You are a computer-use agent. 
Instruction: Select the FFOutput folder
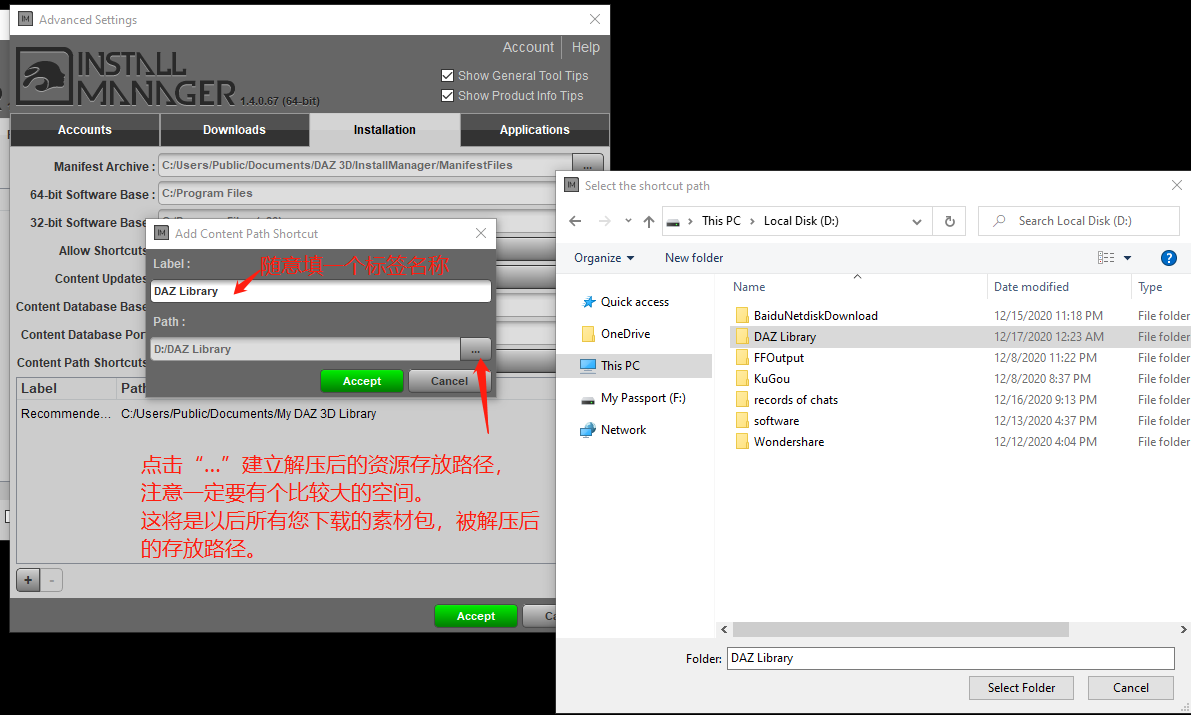[x=779, y=358]
